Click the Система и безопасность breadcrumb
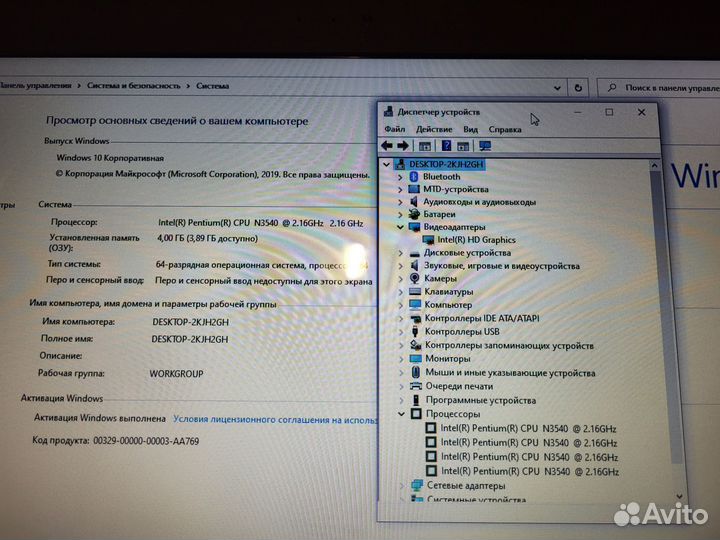720x540 pixels. tap(134, 85)
